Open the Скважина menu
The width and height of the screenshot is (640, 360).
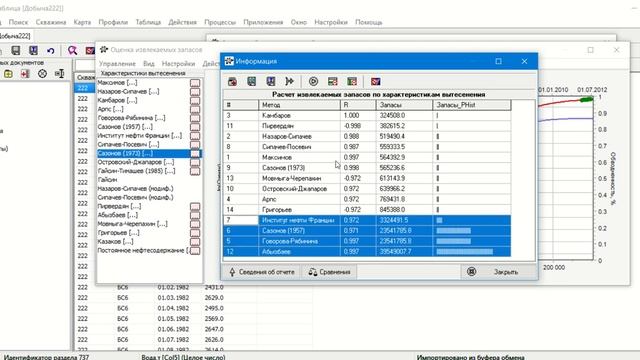tap(51, 22)
